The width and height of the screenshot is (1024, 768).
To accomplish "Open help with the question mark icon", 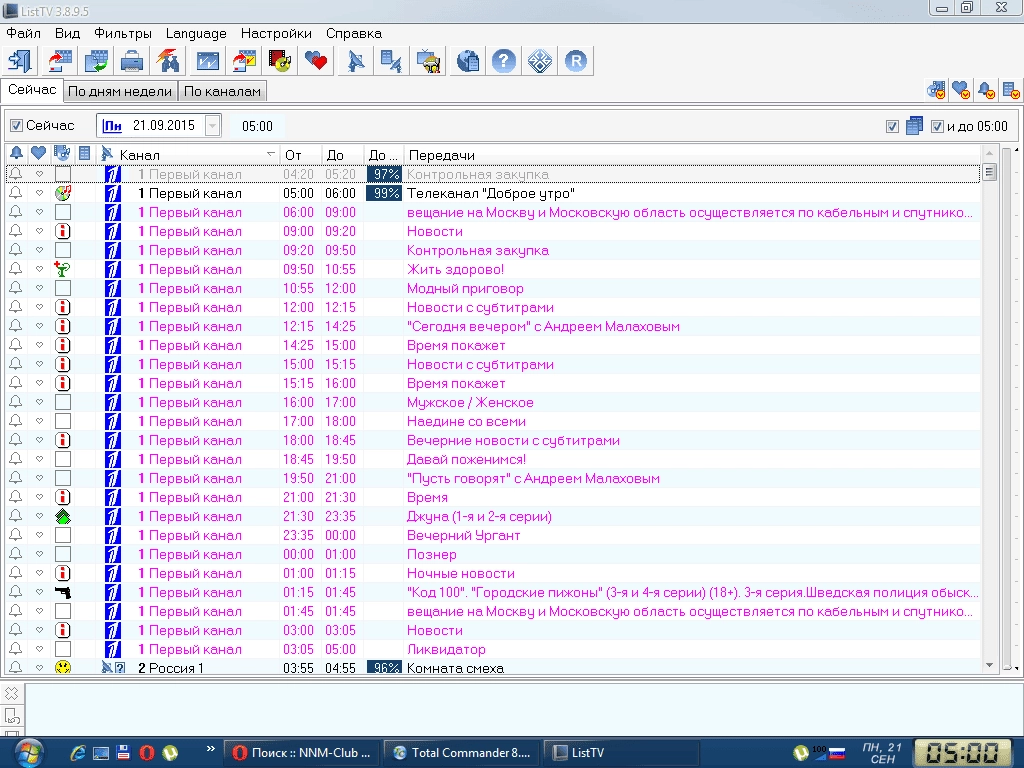I will coord(504,61).
